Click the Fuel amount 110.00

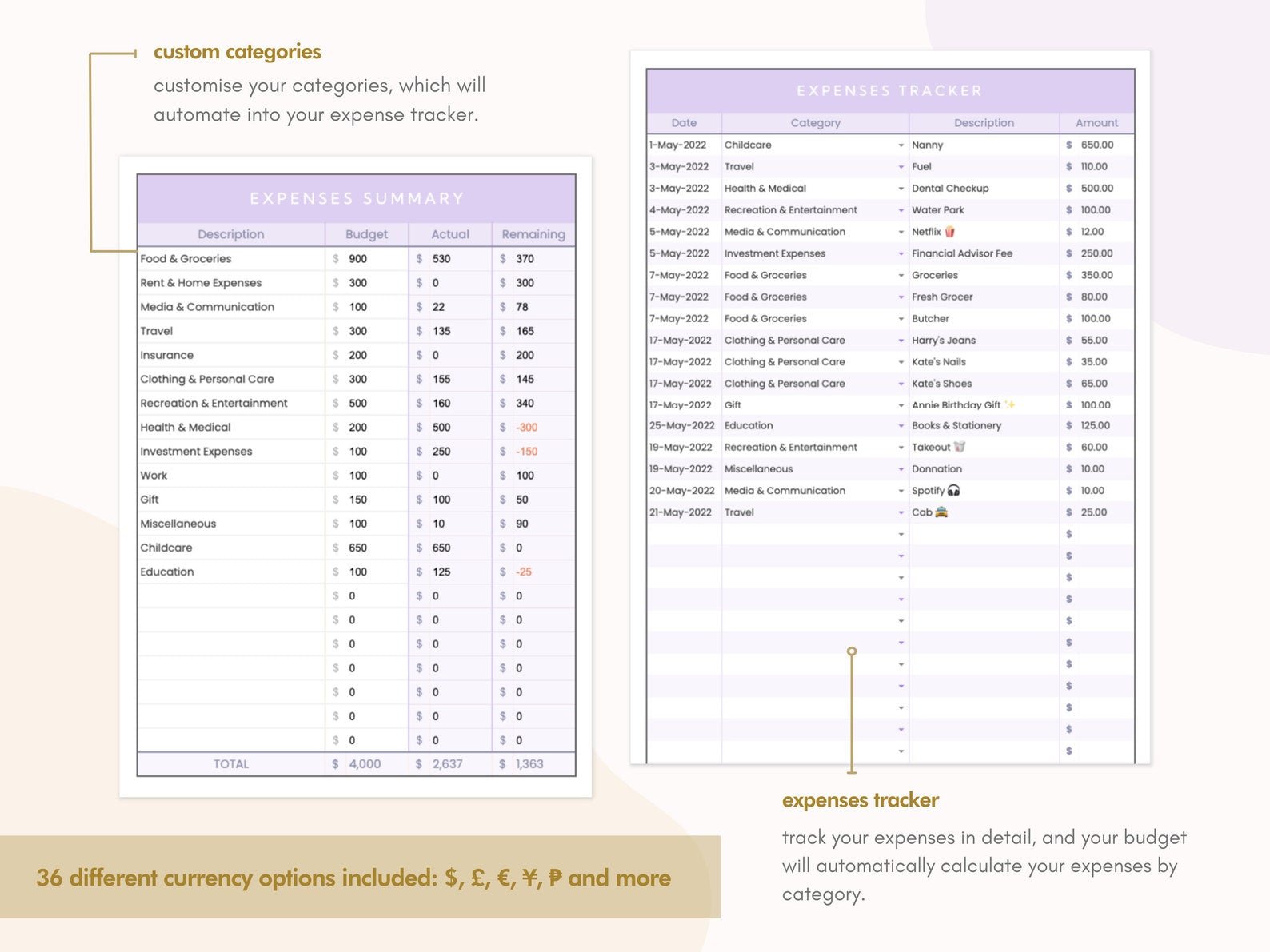point(1094,167)
